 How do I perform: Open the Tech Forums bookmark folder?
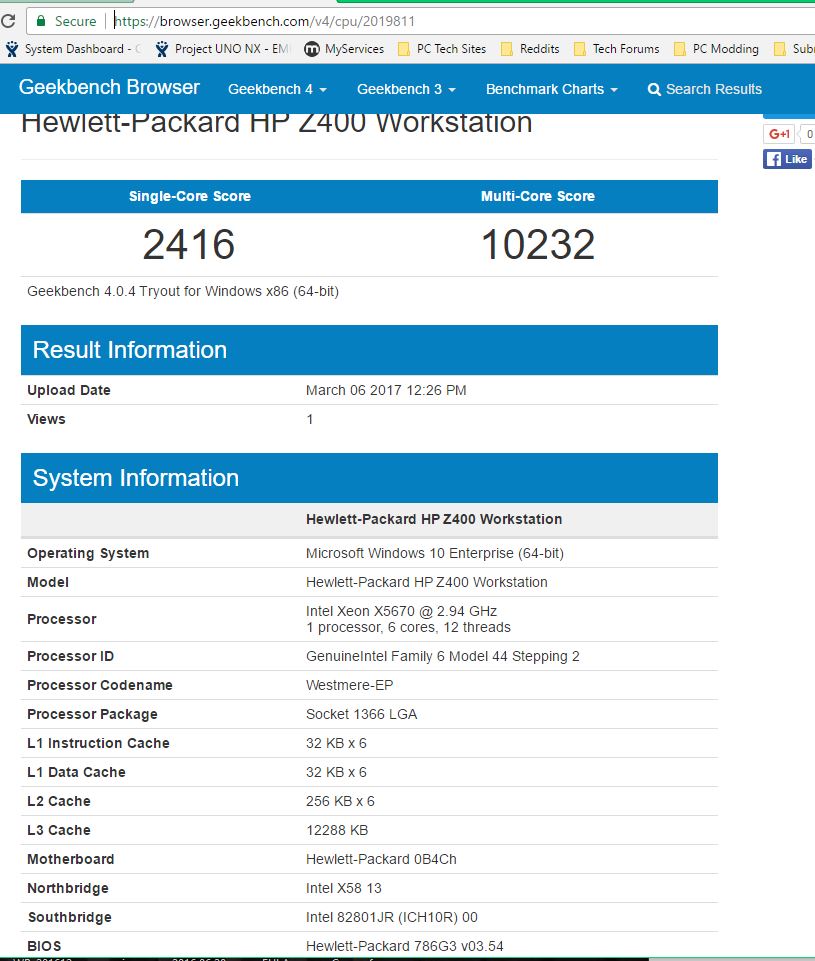coord(616,49)
